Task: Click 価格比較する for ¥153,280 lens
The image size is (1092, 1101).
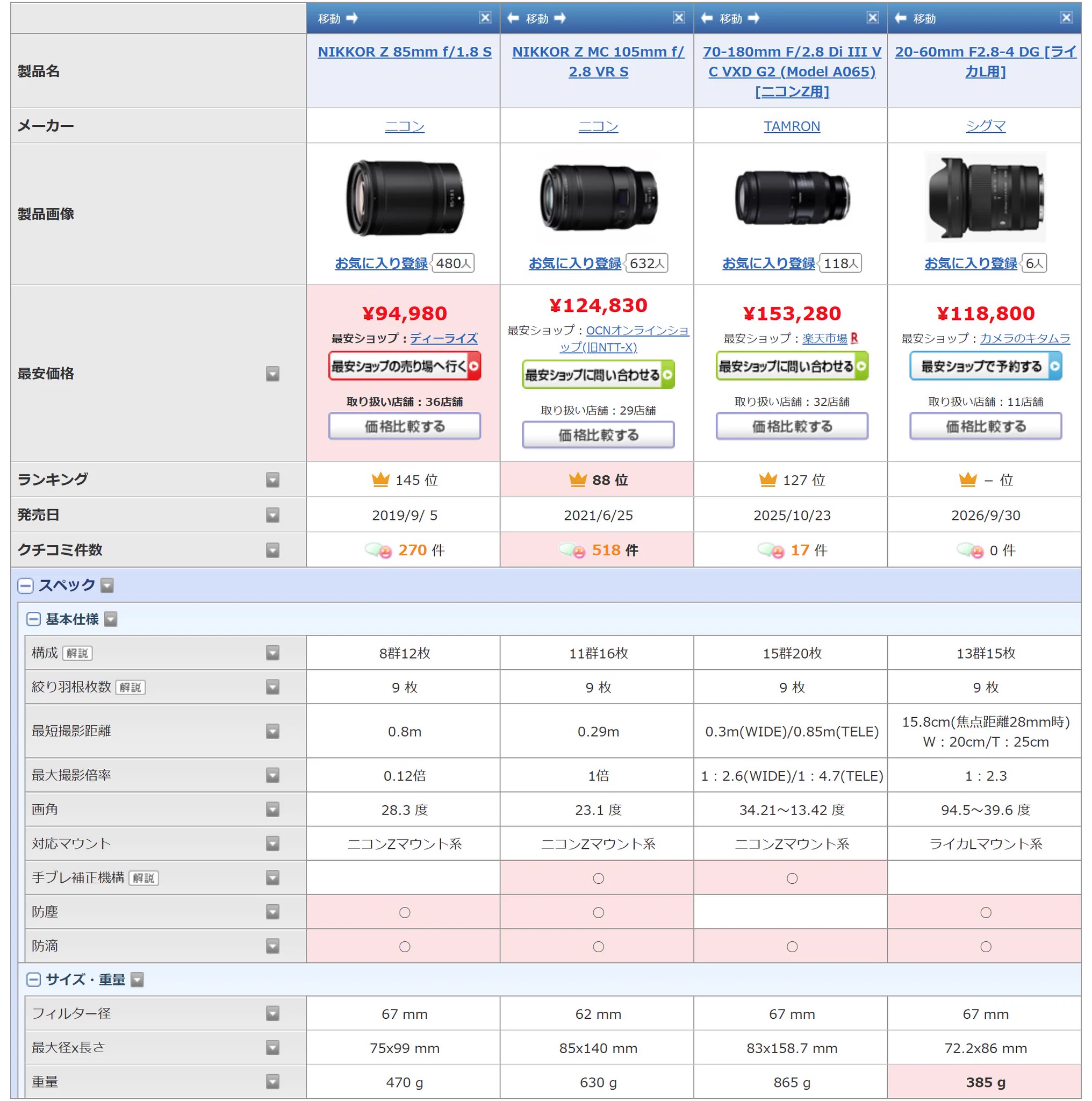Action: pyautogui.click(x=792, y=426)
